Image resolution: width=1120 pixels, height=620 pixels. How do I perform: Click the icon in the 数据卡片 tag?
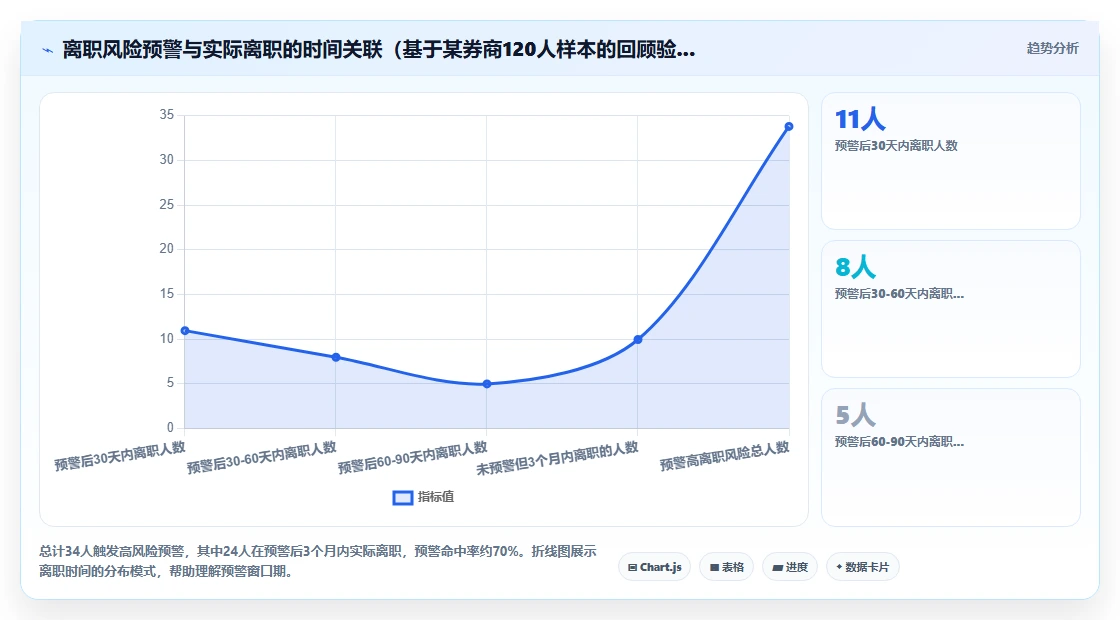point(839,567)
